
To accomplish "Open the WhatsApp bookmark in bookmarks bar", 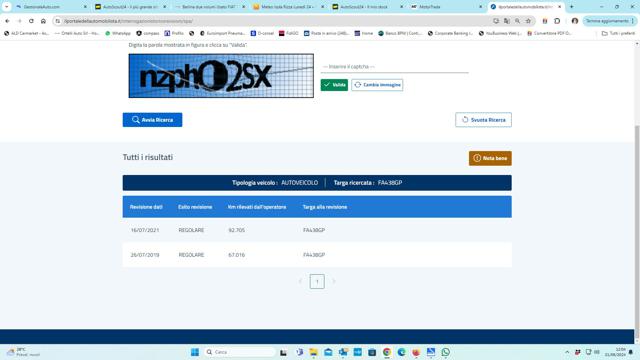I will (x=118, y=33).
